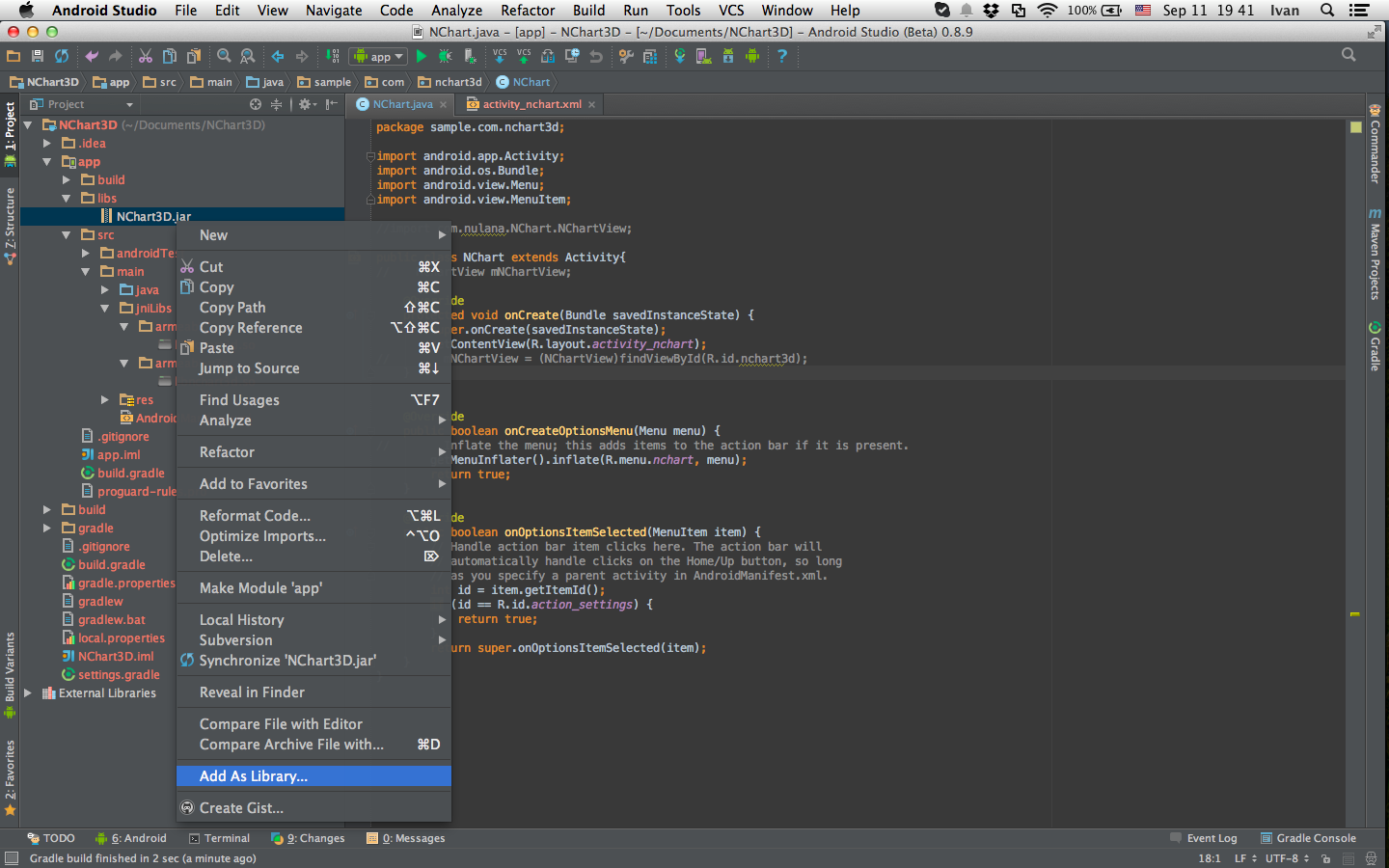Click the Revert changes icon

coord(596,56)
